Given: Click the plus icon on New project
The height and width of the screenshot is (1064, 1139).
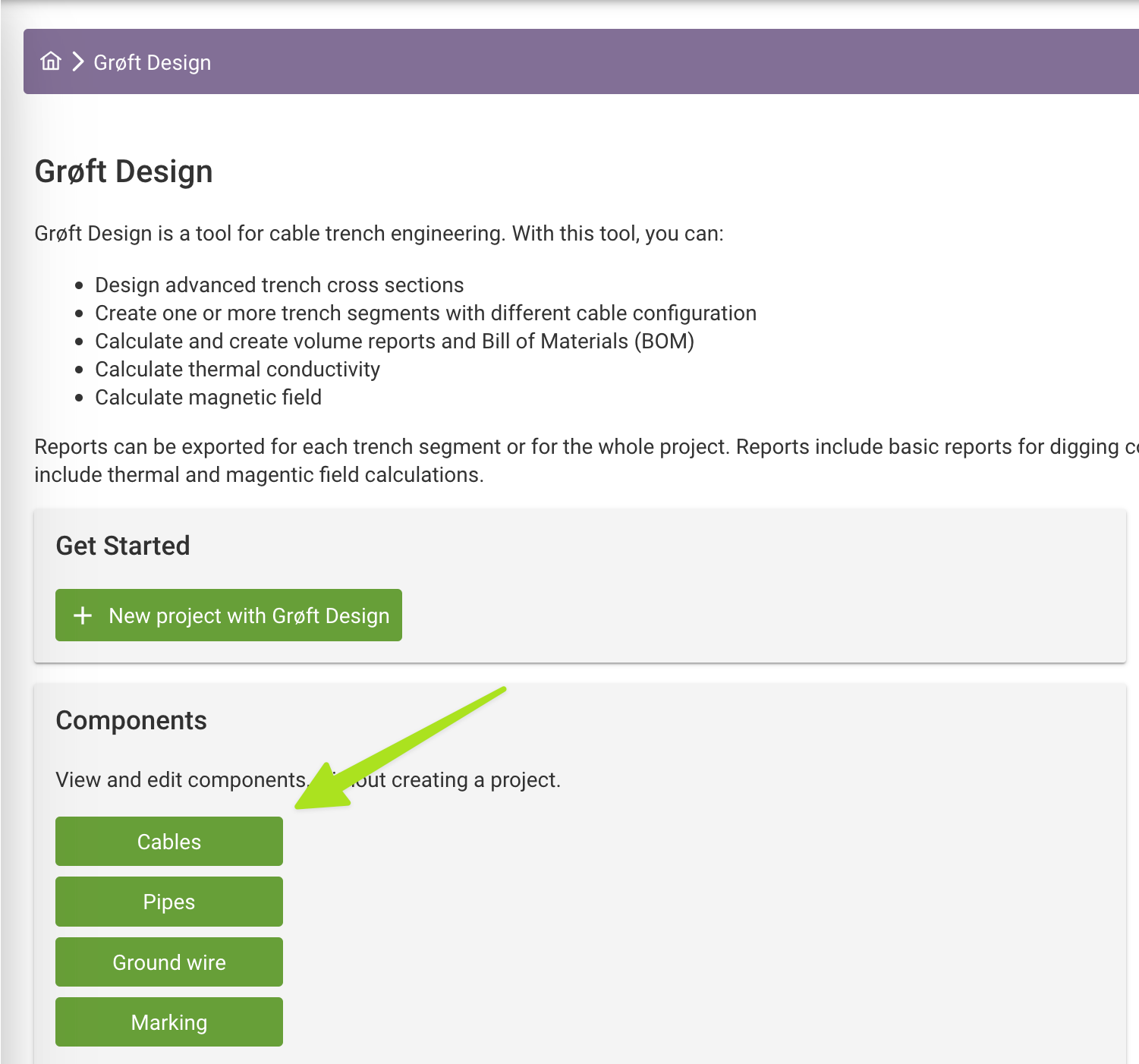Looking at the screenshot, I should tap(83, 615).
